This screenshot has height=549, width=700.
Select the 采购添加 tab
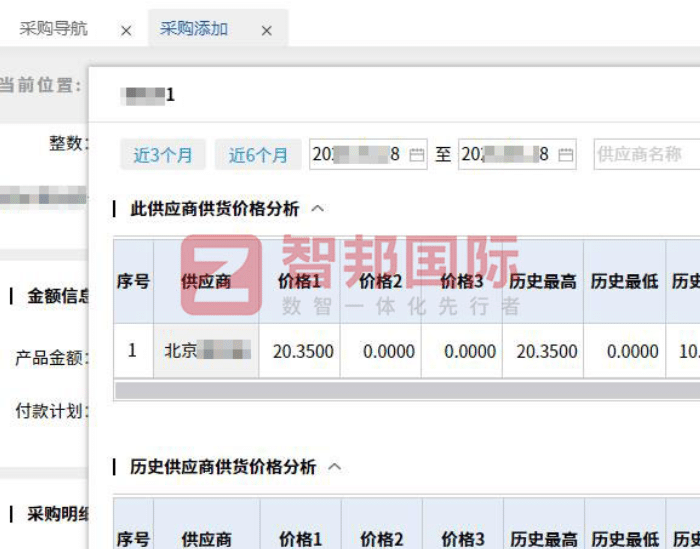pos(194,29)
